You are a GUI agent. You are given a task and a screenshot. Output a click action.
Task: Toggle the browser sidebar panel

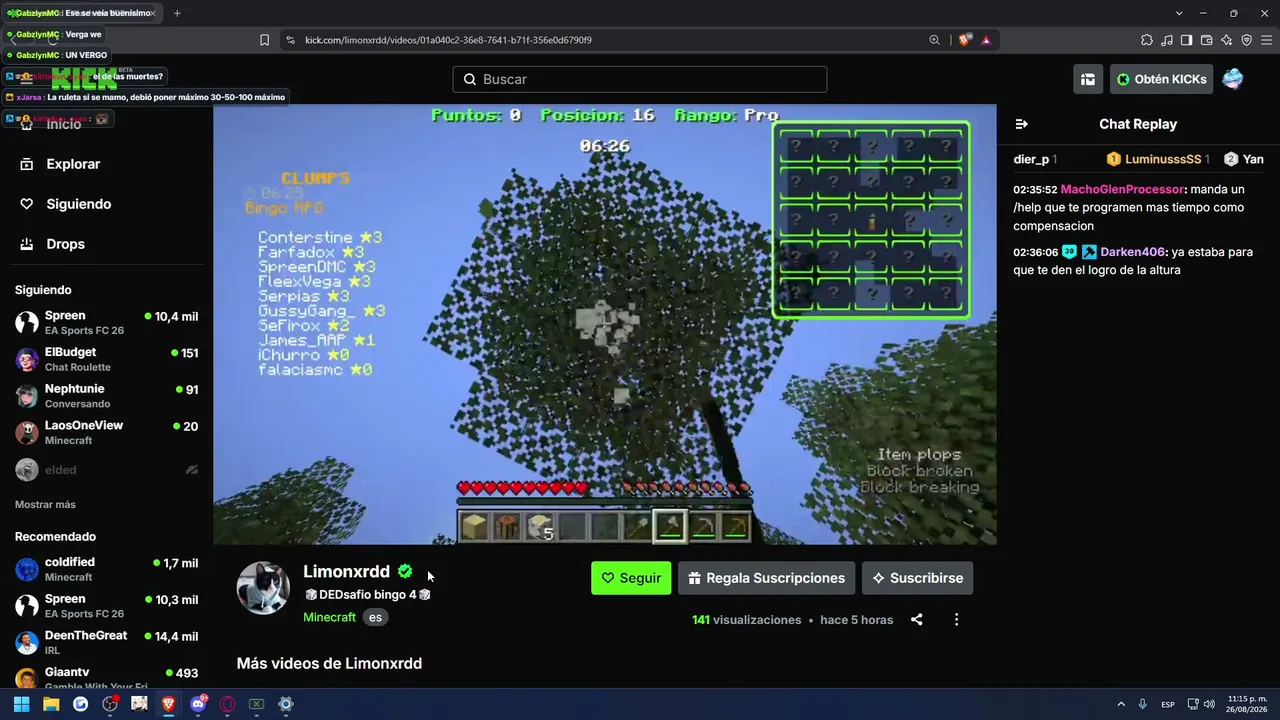(x=1187, y=40)
